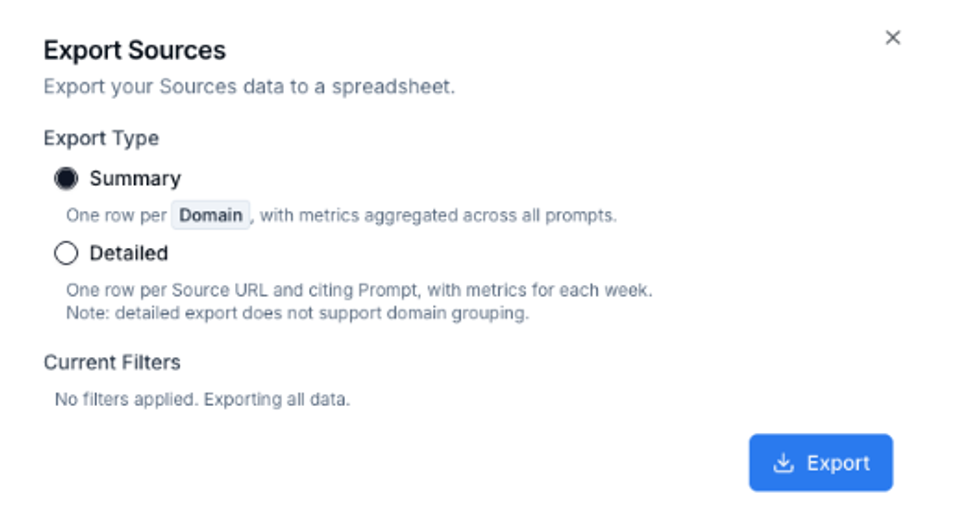This screenshot has height=525, width=960.
Task: Click the blue Export button
Action: point(820,463)
